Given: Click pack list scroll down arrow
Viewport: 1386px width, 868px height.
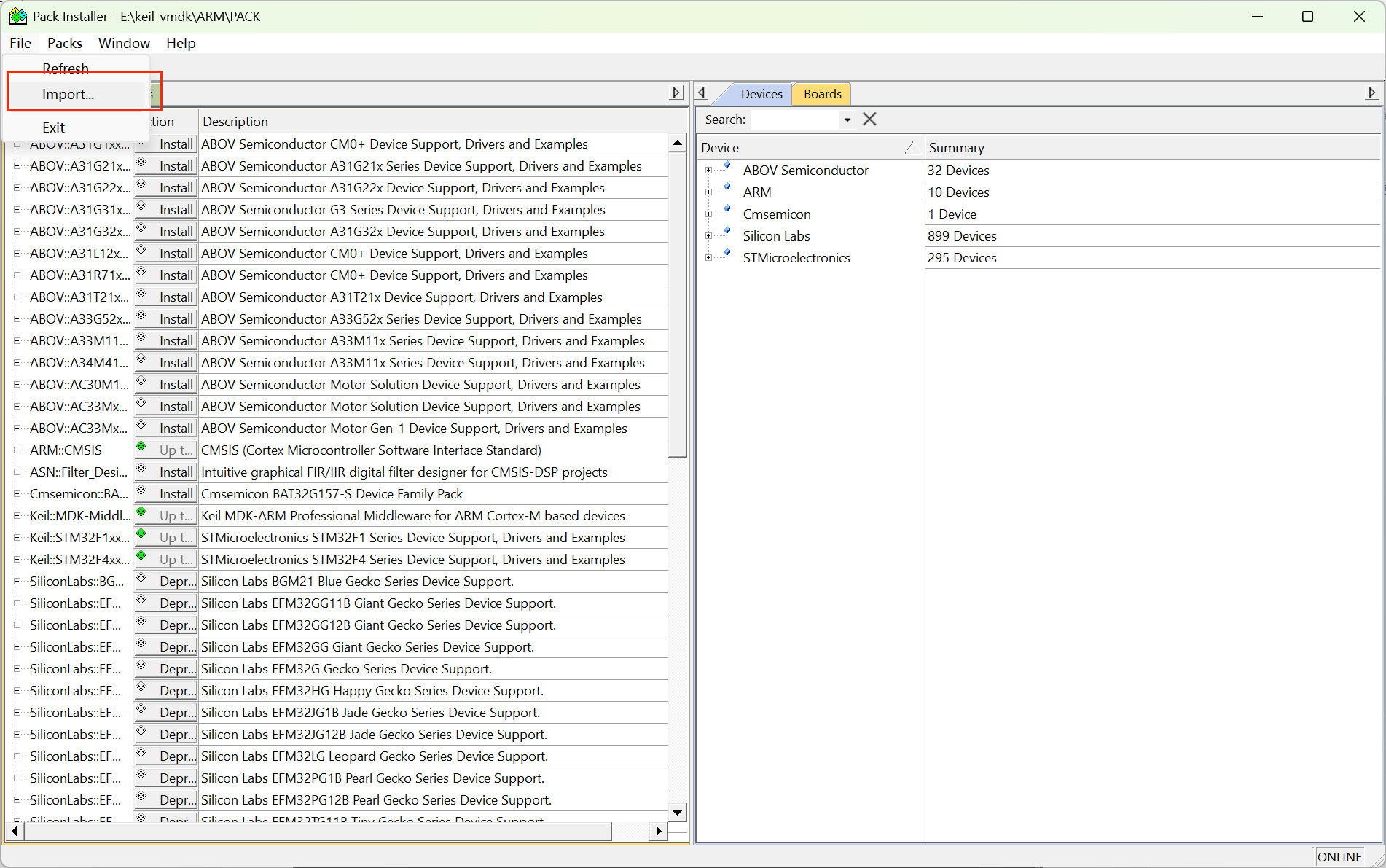Looking at the screenshot, I should pos(678,813).
